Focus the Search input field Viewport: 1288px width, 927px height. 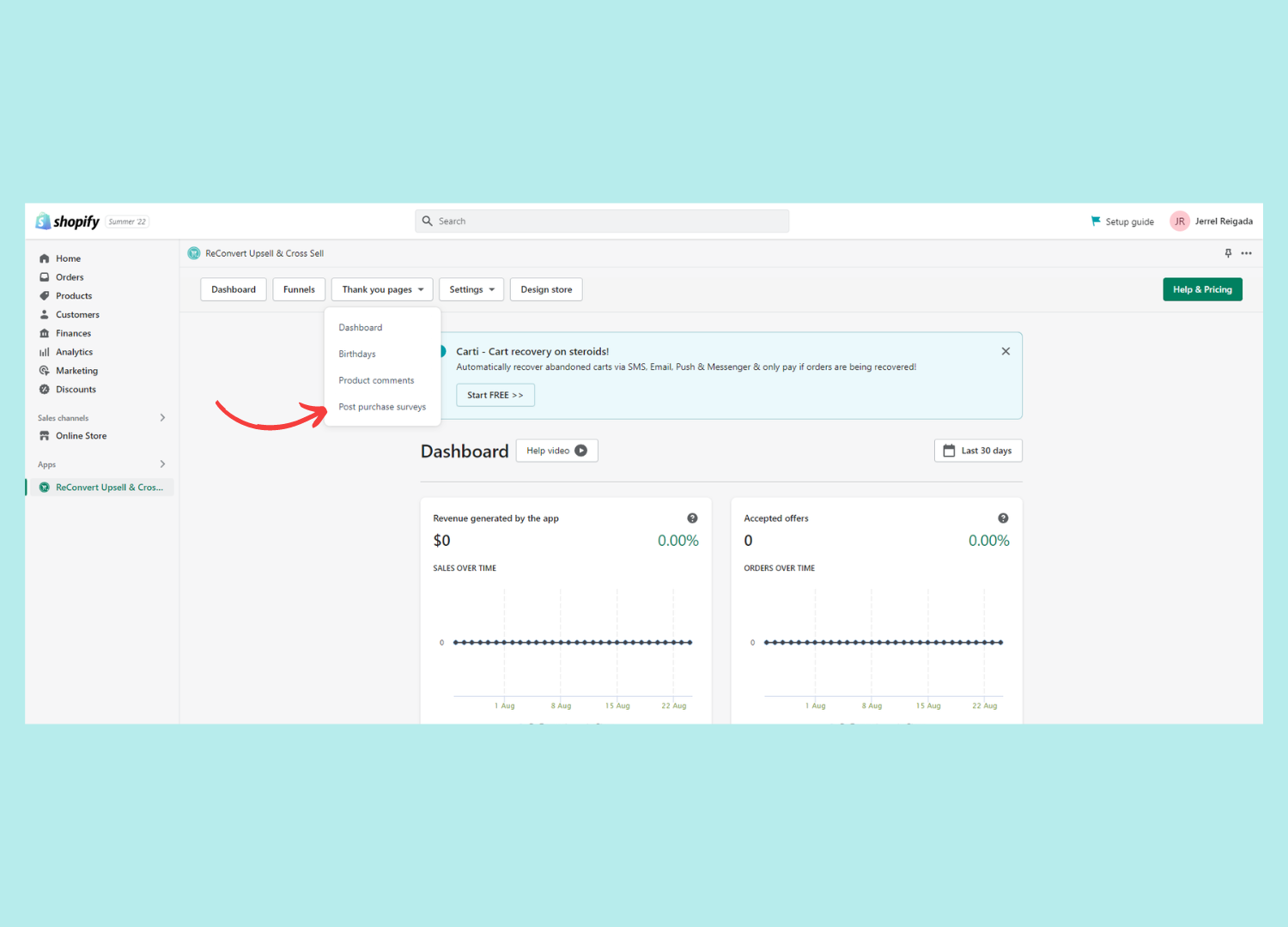pyautogui.click(x=602, y=221)
